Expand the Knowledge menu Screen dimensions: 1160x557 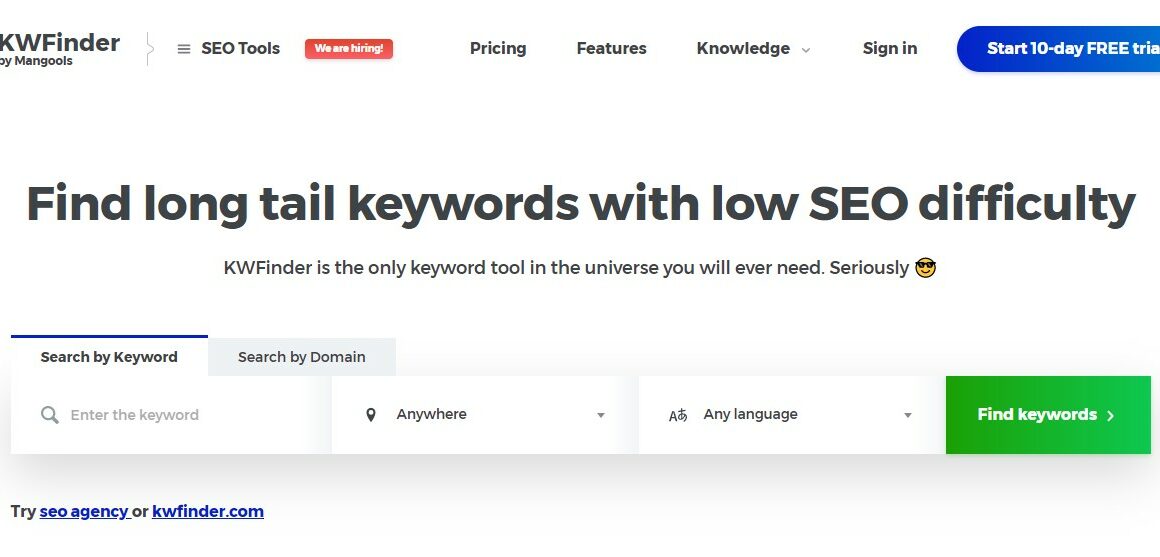click(753, 49)
